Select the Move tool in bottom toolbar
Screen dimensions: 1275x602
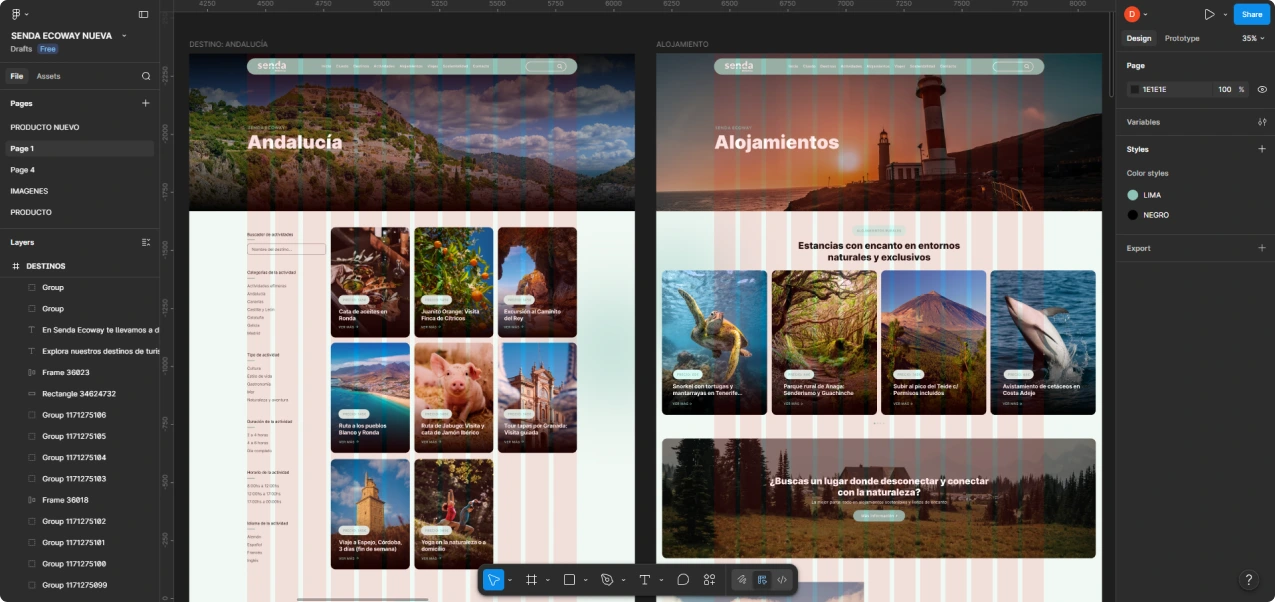pos(494,579)
